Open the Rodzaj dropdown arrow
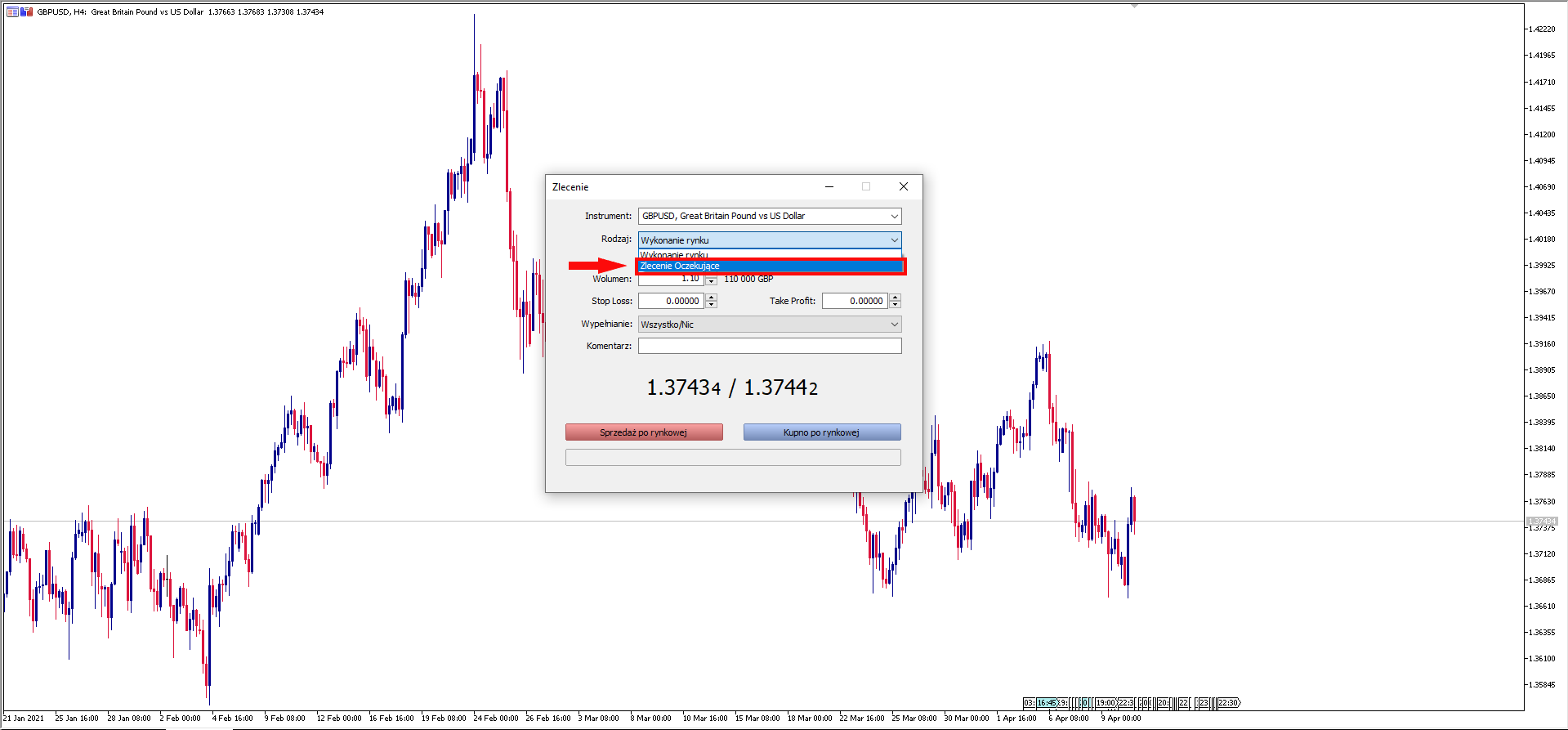1568x730 pixels. [x=895, y=240]
